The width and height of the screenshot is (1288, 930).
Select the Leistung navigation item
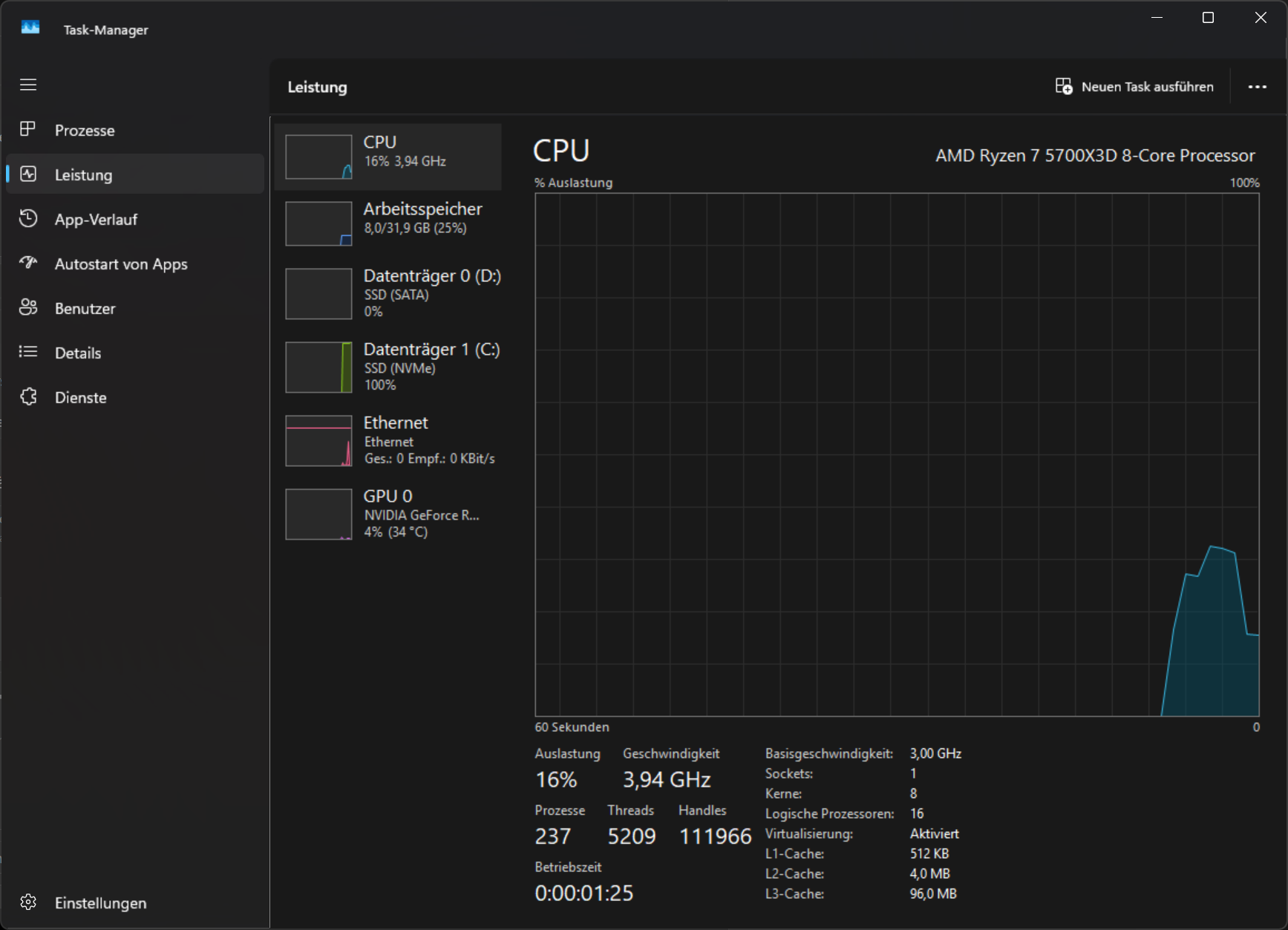click(x=135, y=174)
